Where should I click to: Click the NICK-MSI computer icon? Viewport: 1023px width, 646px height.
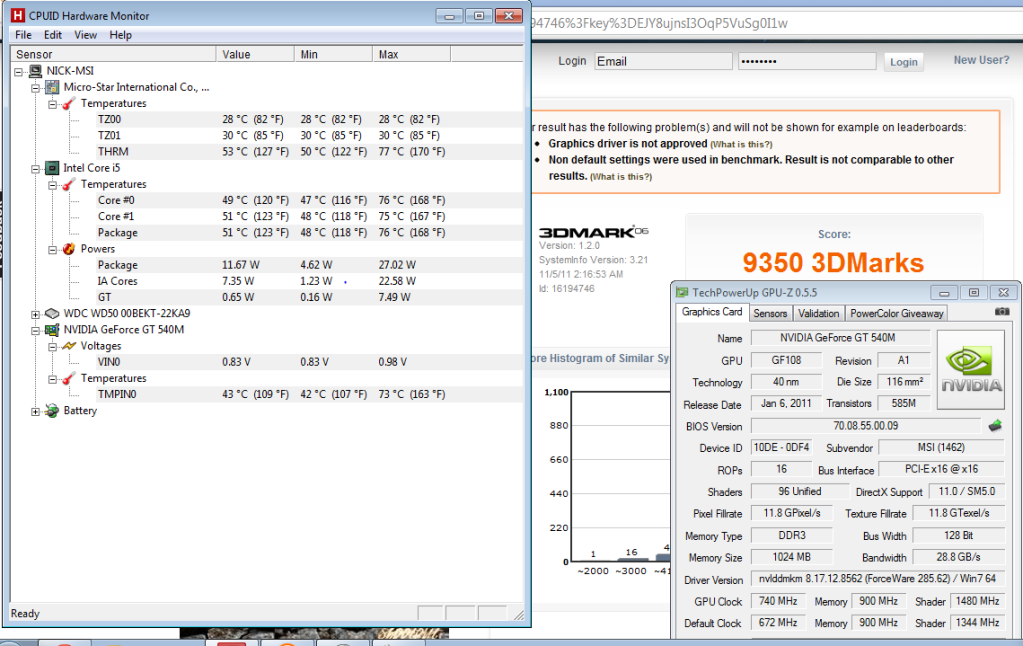click(35, 71)
